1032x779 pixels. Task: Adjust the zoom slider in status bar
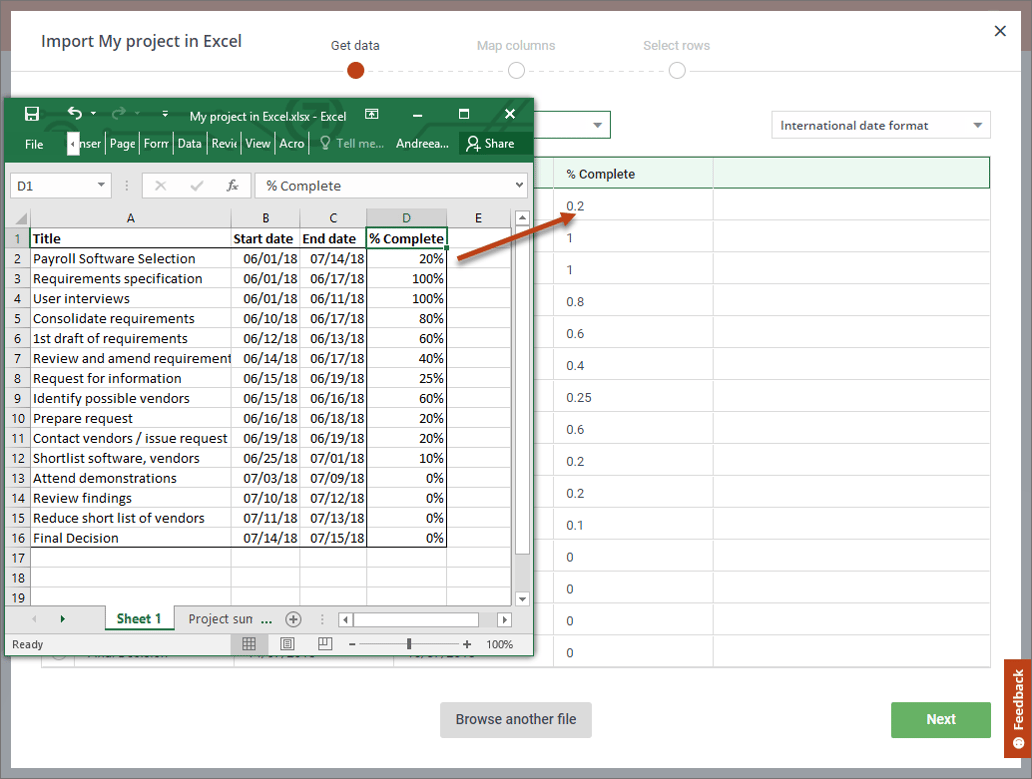(410, 644)
